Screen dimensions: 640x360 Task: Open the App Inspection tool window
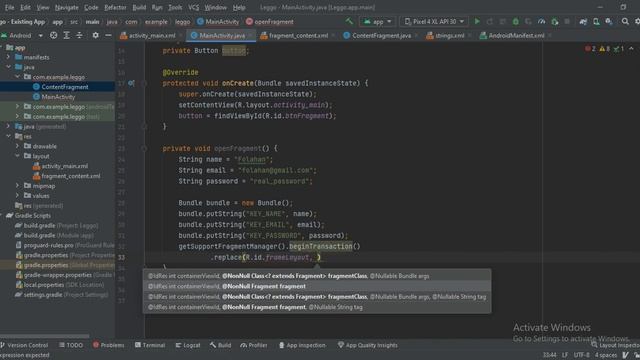point(302,345)
